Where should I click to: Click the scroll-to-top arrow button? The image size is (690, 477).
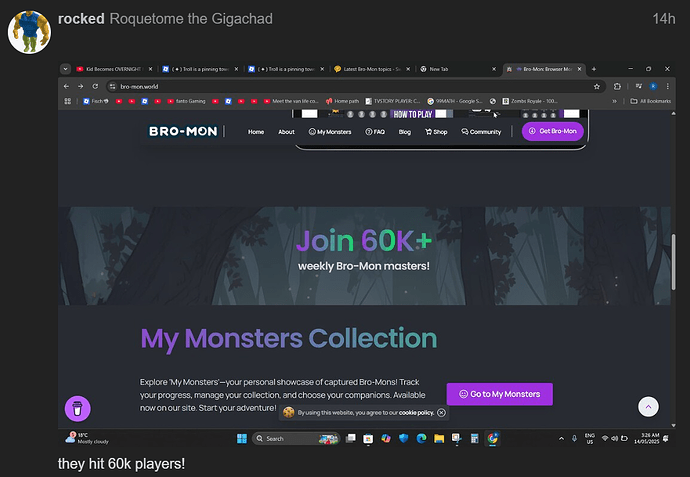click(648, 407)
